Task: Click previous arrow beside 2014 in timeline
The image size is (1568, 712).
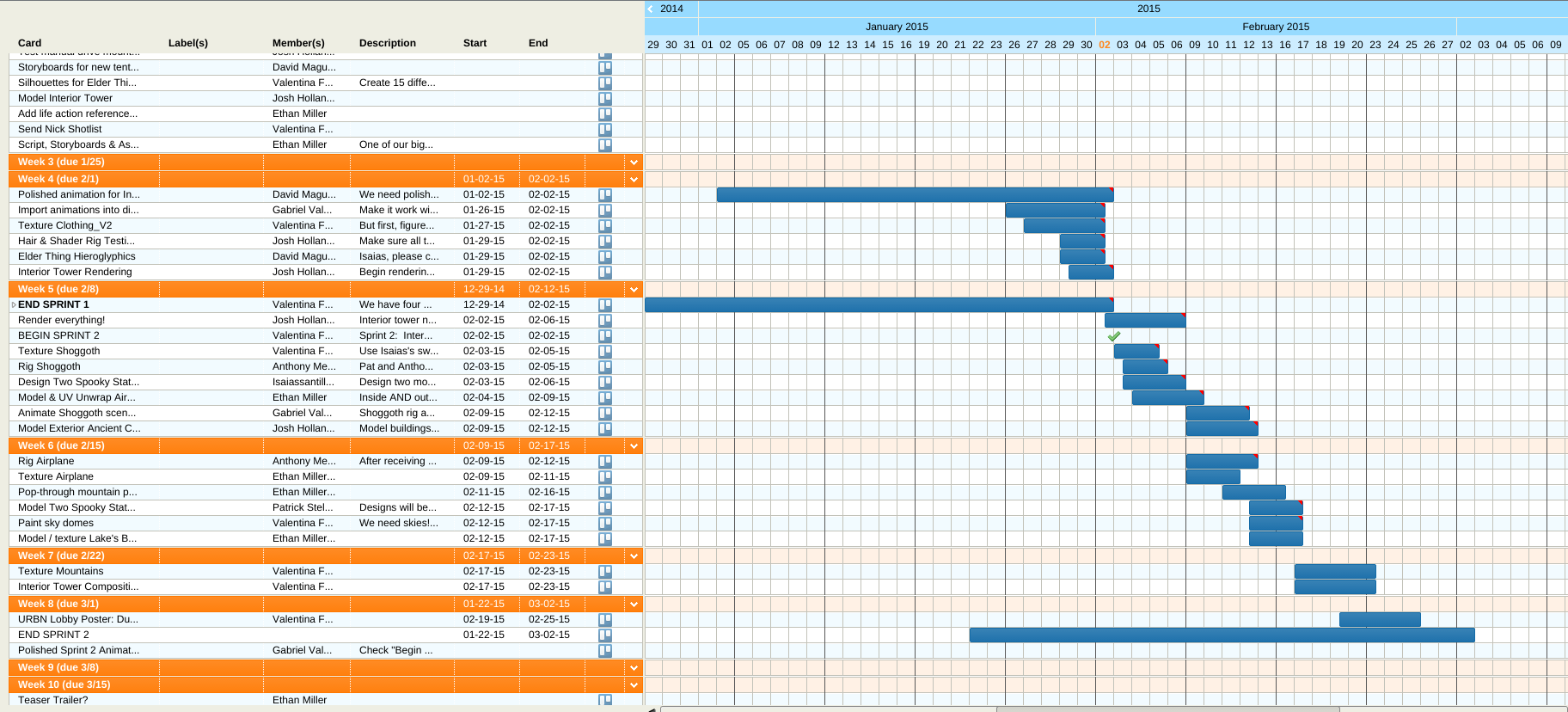Action: 651,9
